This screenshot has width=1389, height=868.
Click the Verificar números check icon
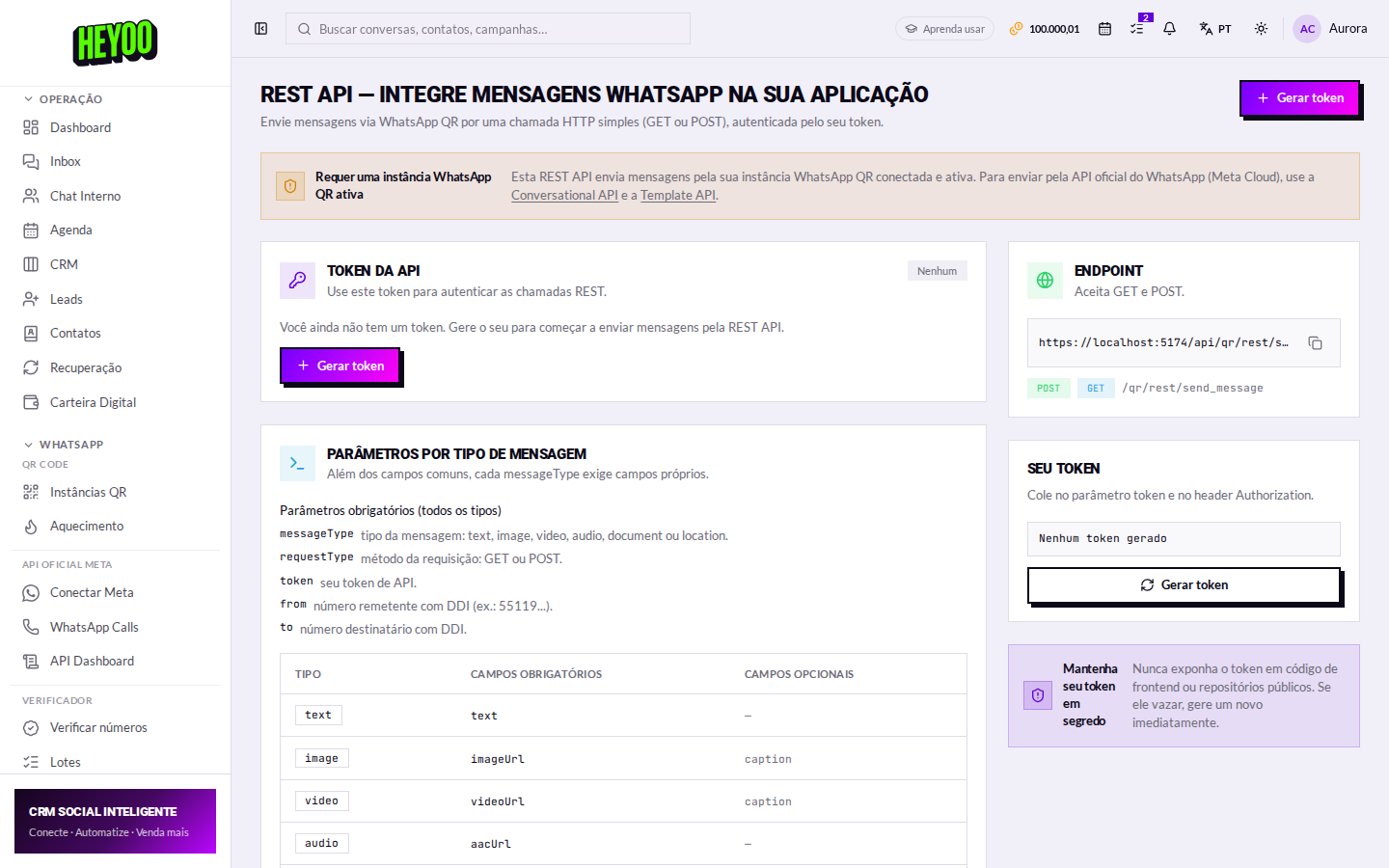pos(31,727)
